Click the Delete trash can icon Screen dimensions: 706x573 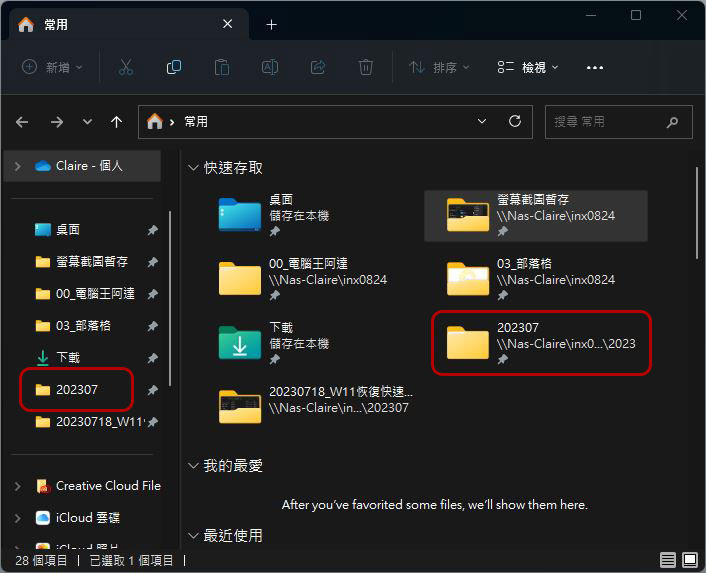tap(366, 68)
